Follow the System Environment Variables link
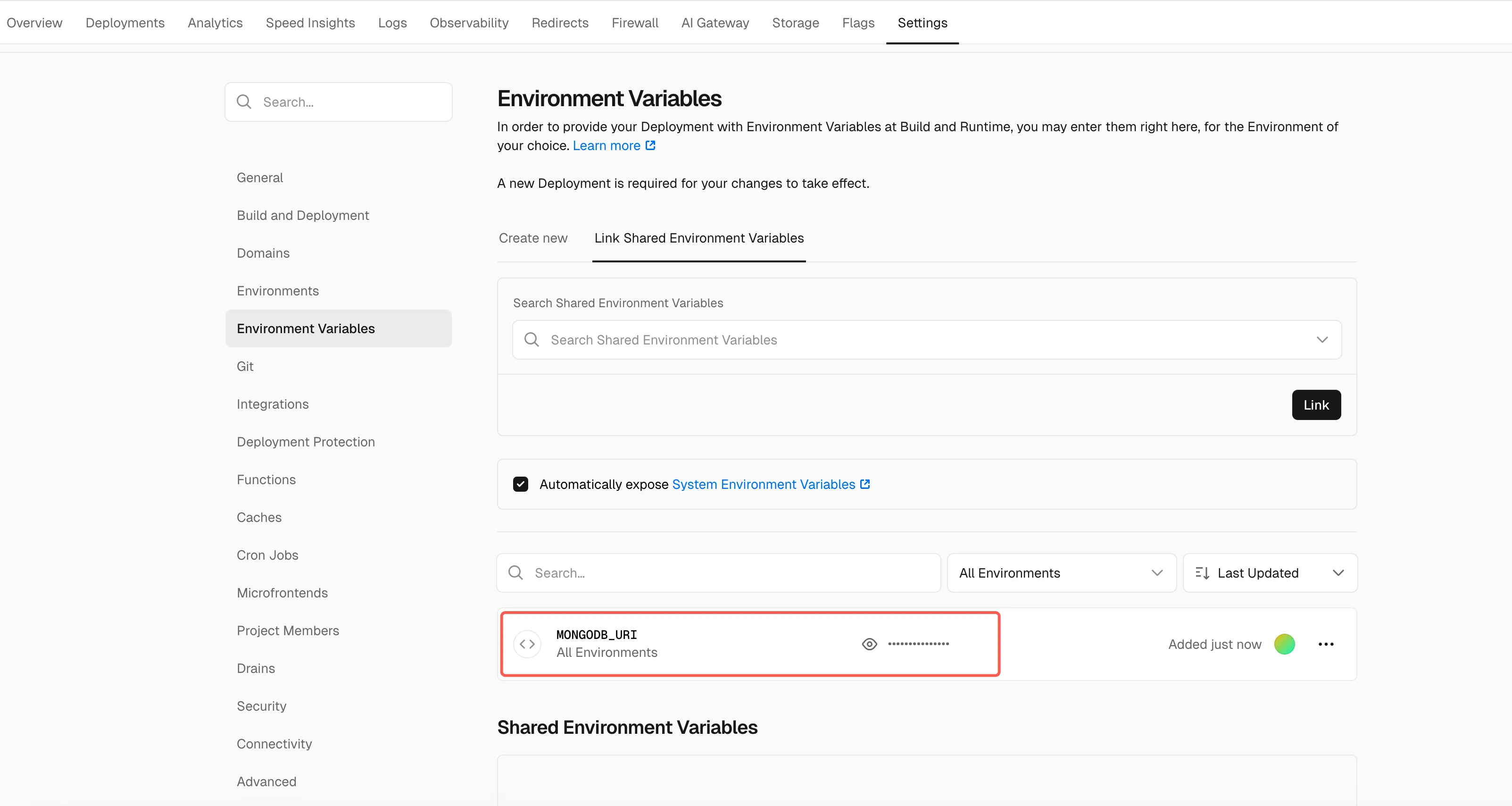 [763, 484]
